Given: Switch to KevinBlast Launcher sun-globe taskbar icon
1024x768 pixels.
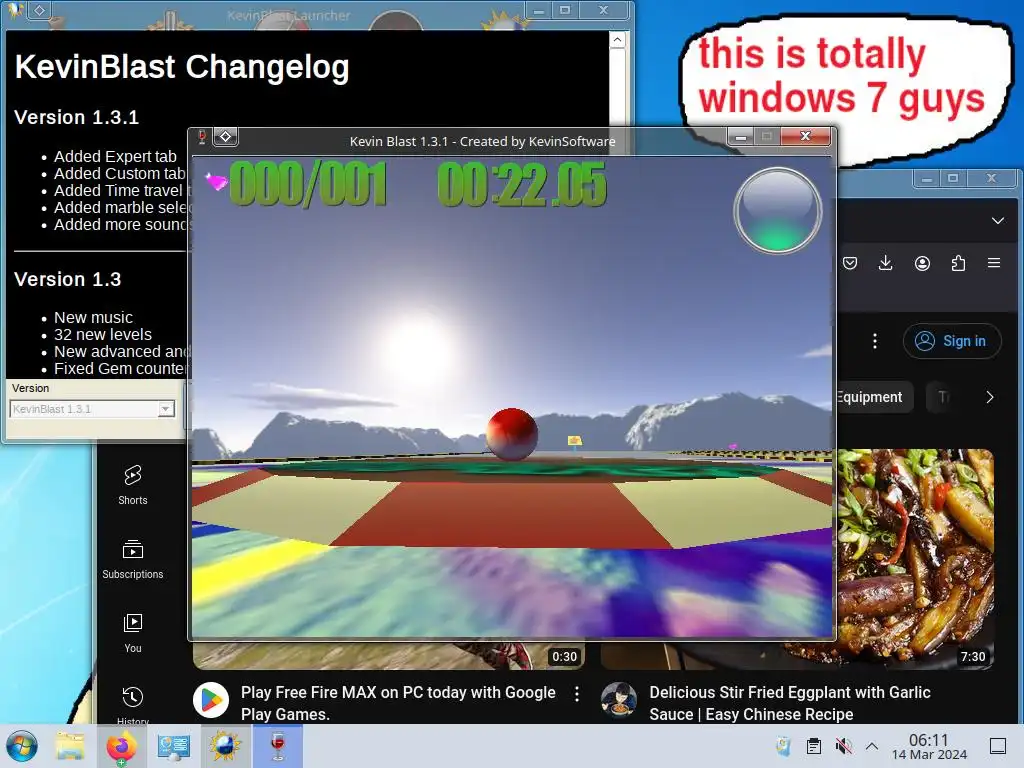Looking at the screenshot, I should [x=225, y=746].
